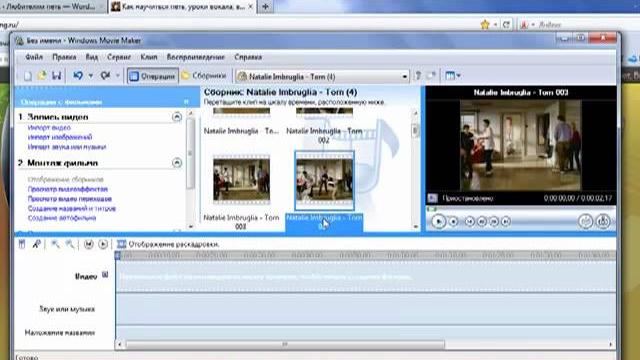Click the Split clip icon in preview
This screenshot has width=640, height=360.
(585, 221)
